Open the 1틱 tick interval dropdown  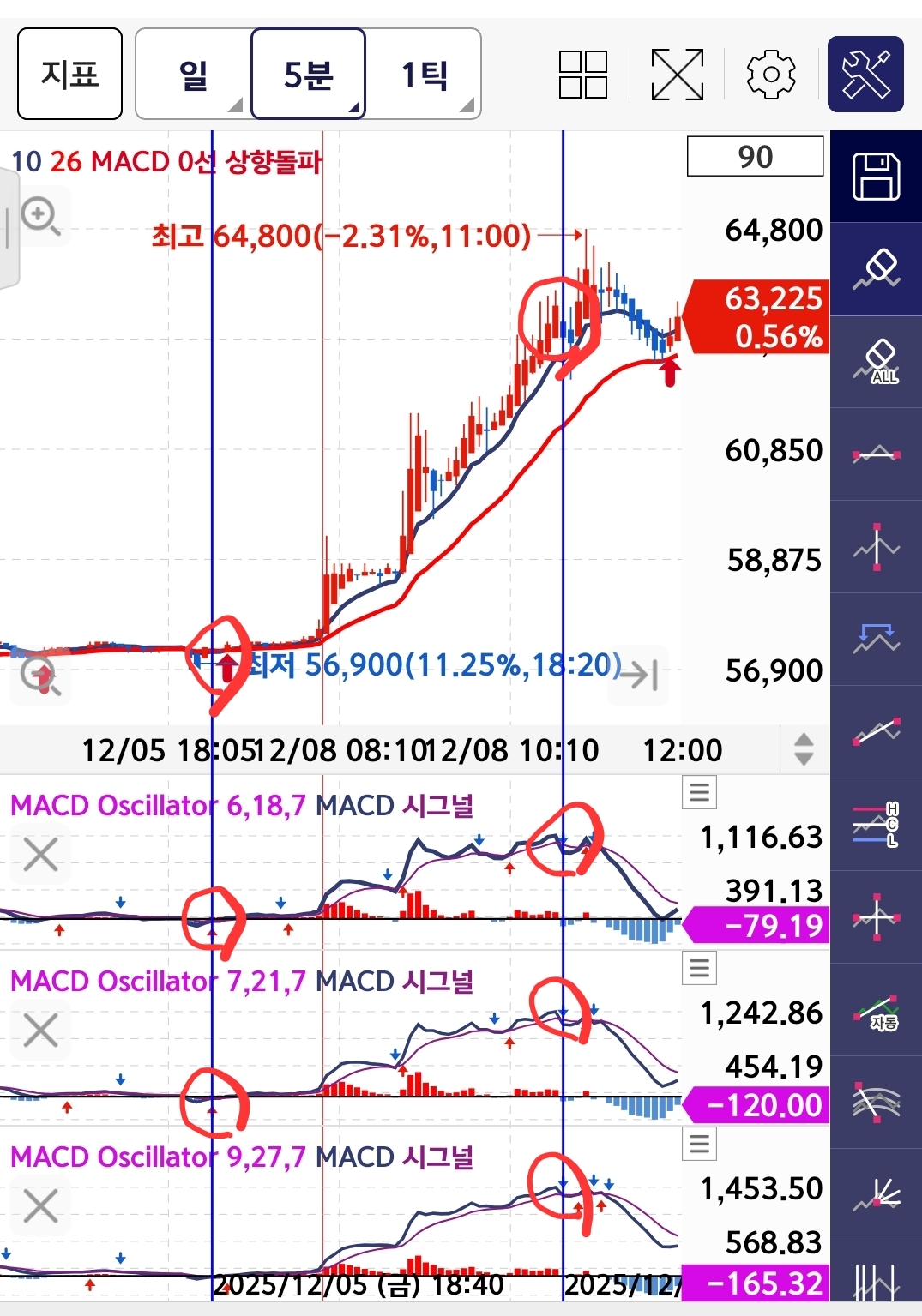425,75
